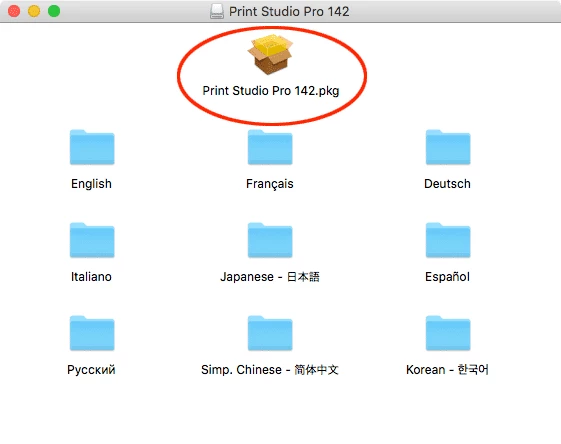Click the 'Français' folder label
Image resolution: width=561 pixels, height=444 pixels.
click(x=270, y=184)
